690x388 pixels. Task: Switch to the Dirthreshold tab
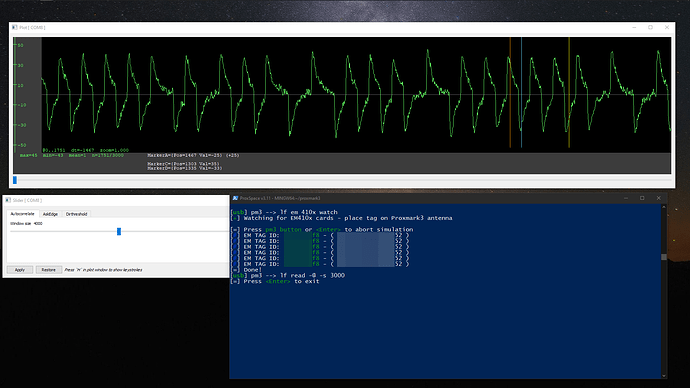click(76, 214)
